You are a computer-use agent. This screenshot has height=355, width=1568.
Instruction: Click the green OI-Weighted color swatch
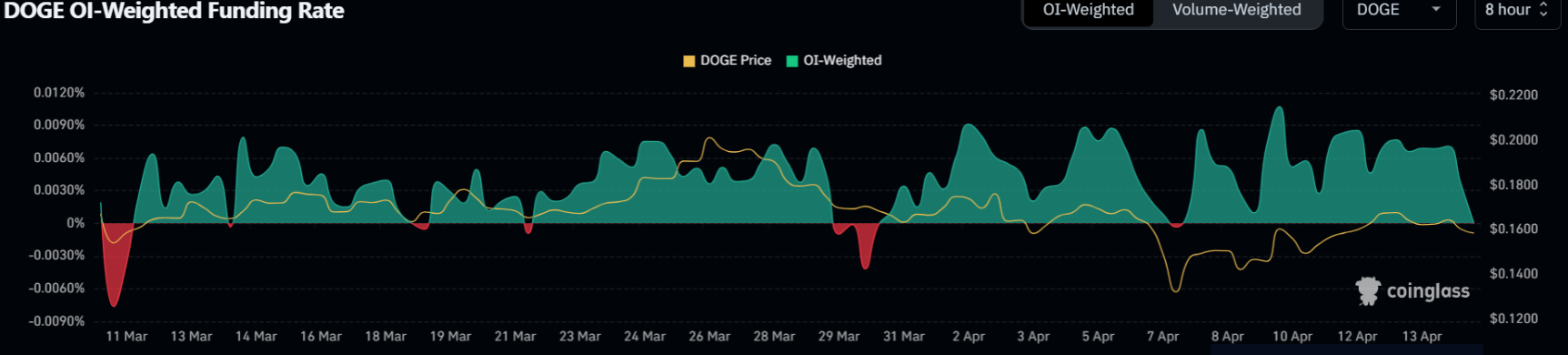click(792, 61)
